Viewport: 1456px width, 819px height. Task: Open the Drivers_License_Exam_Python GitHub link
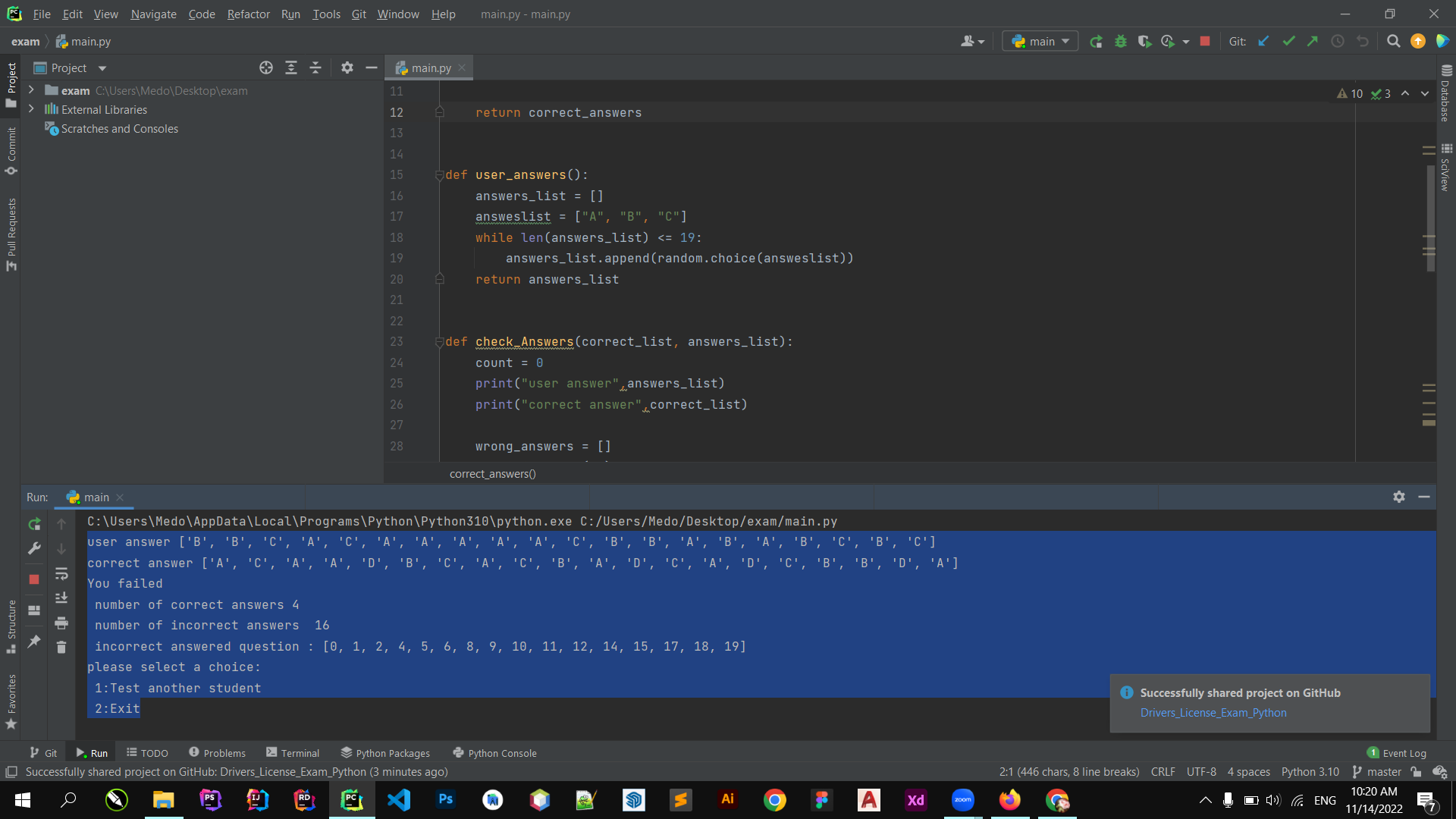1213,713
